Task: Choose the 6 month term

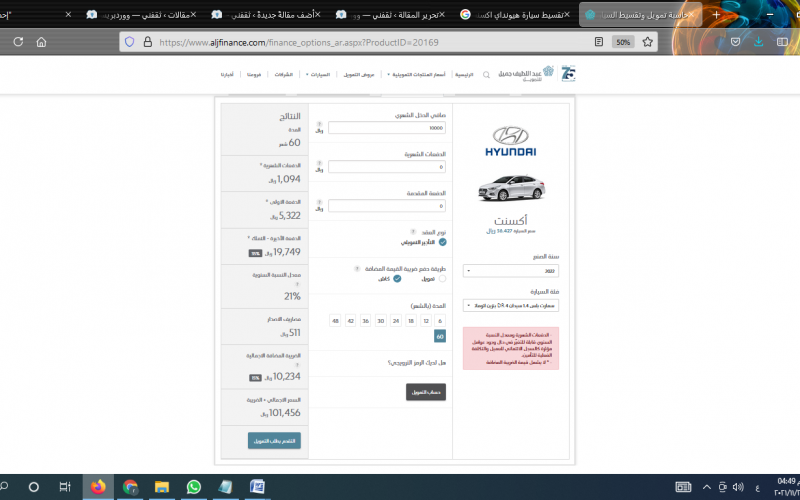Action: (x=440, y=321)
